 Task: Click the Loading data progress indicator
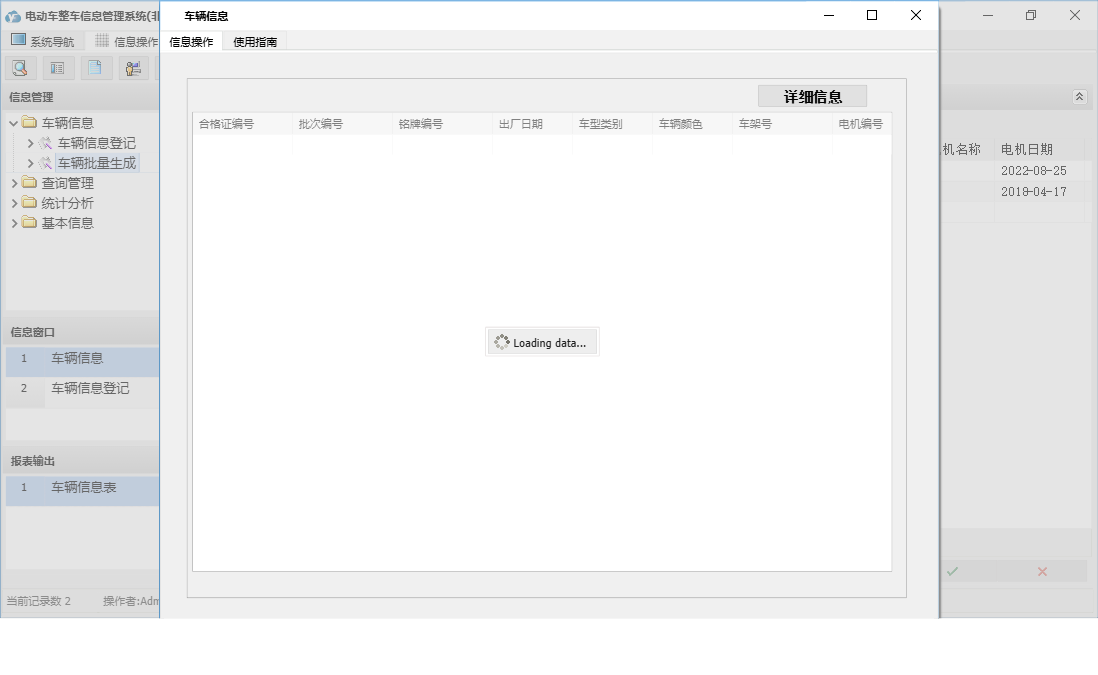(542, 341)
